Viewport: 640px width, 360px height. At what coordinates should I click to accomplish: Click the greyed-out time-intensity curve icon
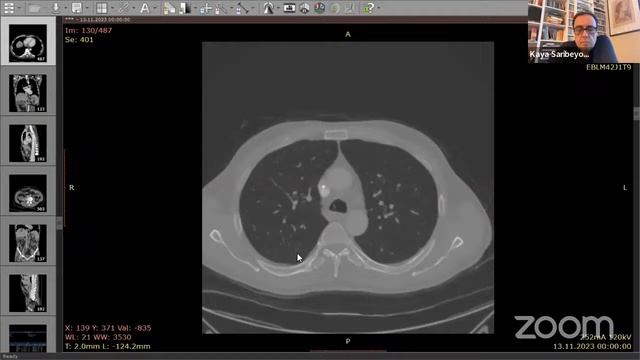[x=349, y=8]
